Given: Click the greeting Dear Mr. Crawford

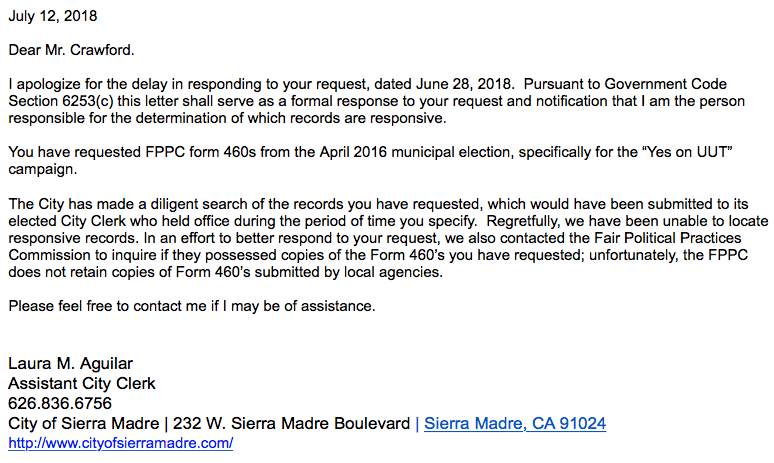Looking at the screenshot, I should click(71, 50).
